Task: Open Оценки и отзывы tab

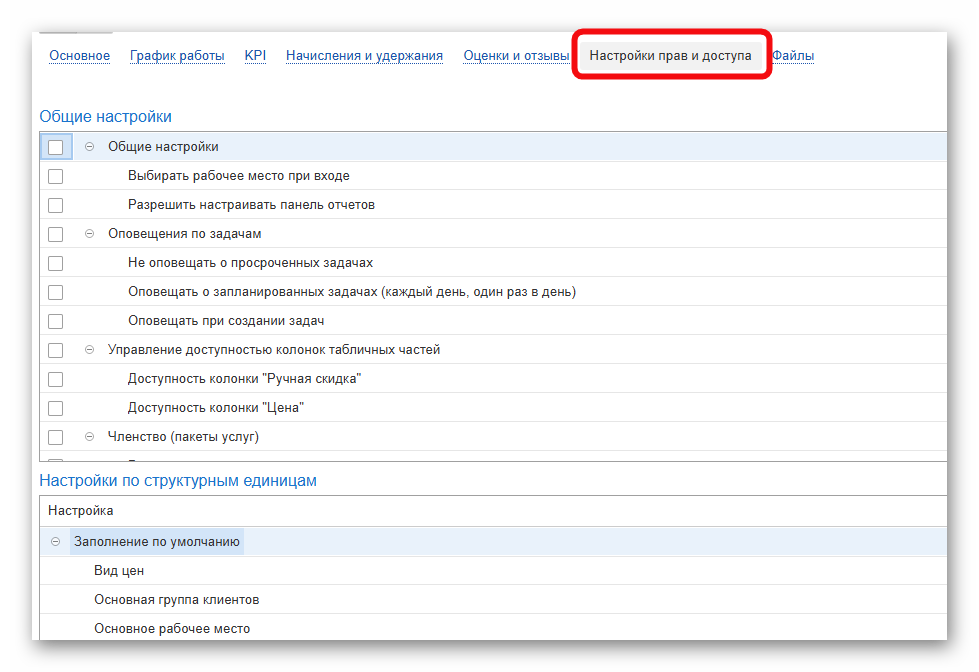Action: point(516,56)
